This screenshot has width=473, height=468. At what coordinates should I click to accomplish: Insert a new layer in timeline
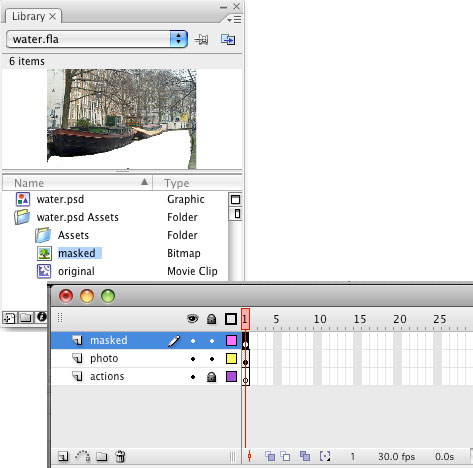pos(63,456)
